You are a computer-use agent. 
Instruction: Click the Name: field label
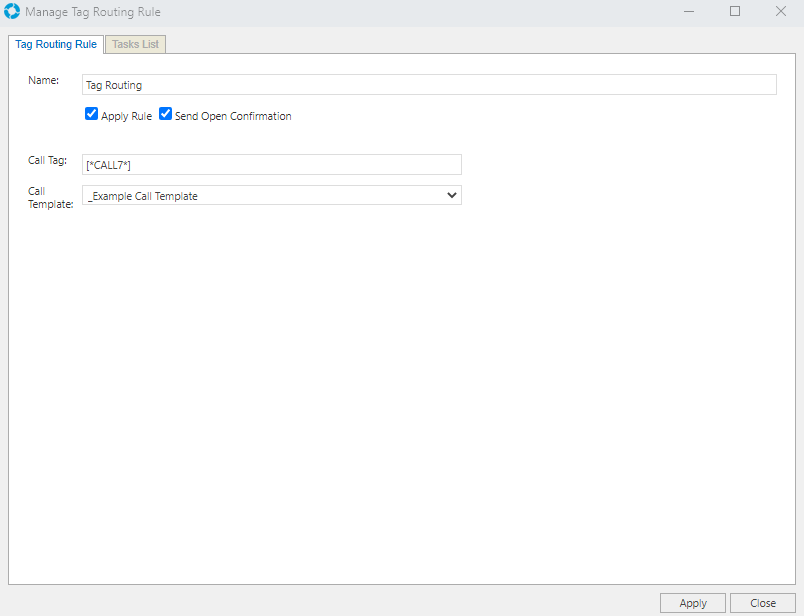point(44,80)
